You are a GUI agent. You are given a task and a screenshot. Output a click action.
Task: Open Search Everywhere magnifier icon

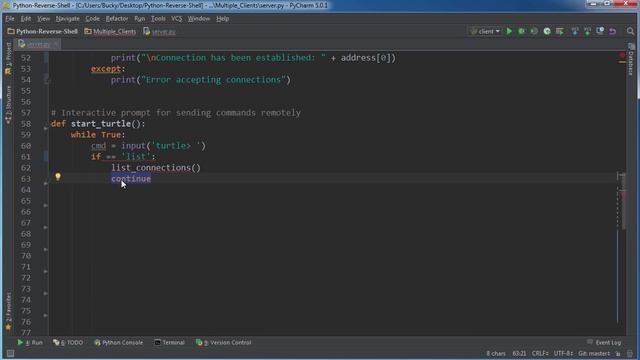[630, 31]
